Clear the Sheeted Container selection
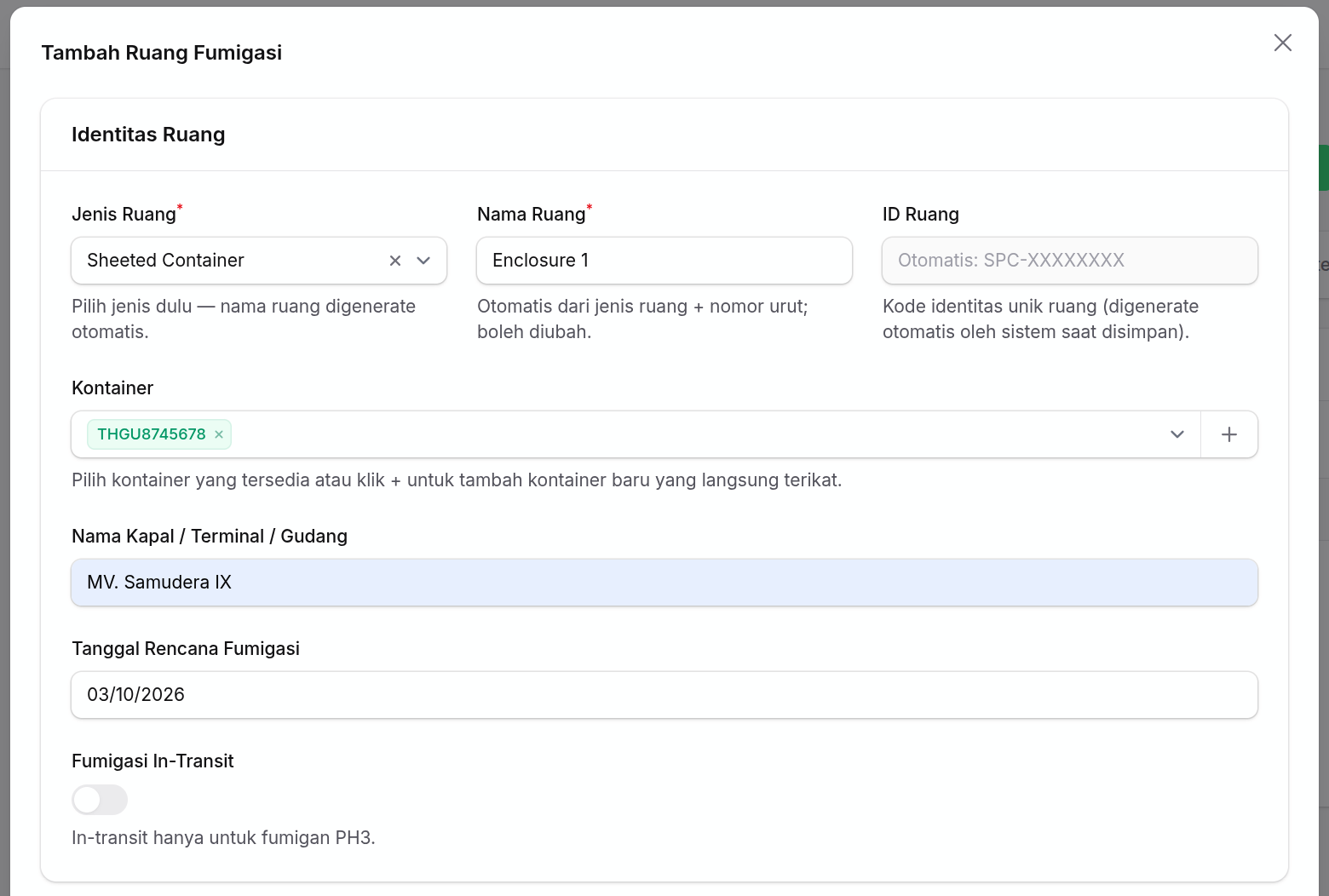Screen dimensions: 1329x896 [395, 261]
